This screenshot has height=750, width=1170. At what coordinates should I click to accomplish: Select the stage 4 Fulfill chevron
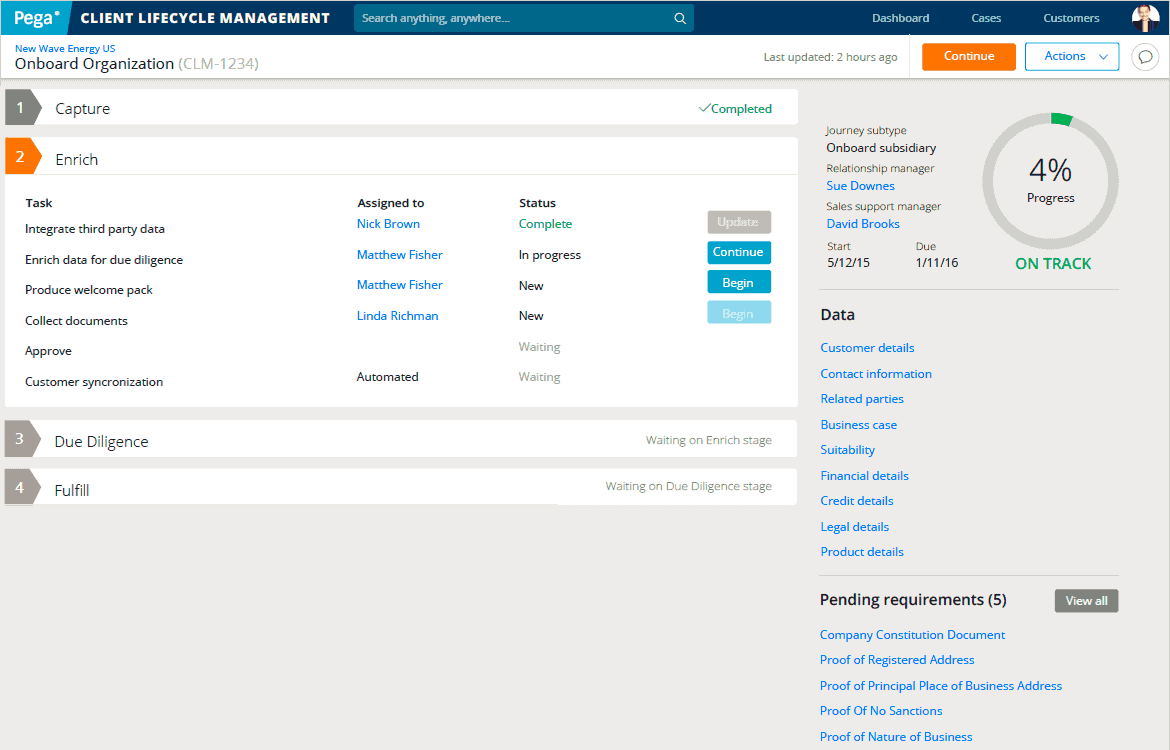22,488
